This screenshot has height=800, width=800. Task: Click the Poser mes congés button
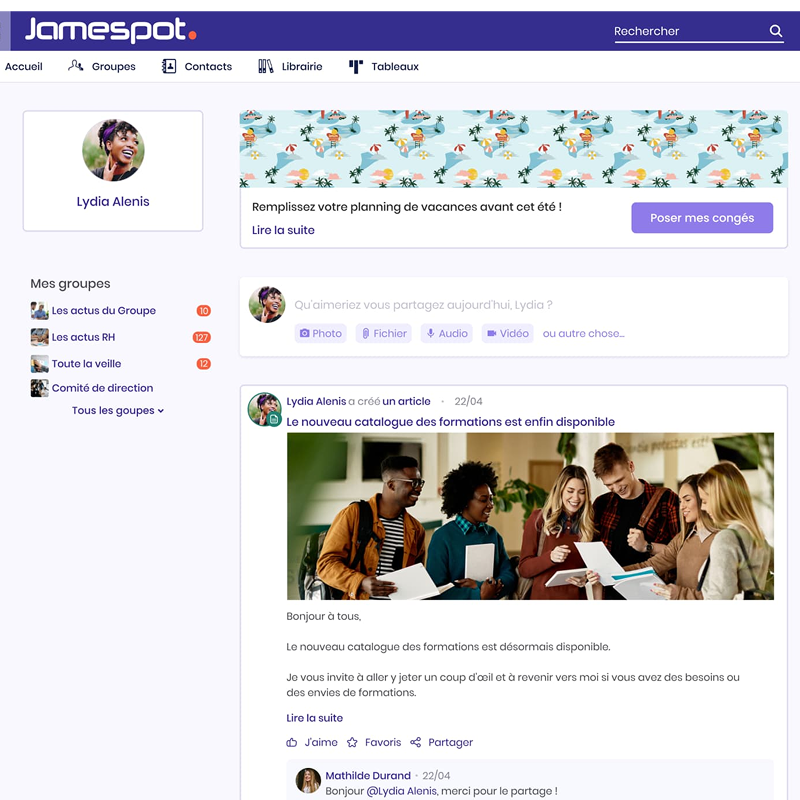(702, 218)
